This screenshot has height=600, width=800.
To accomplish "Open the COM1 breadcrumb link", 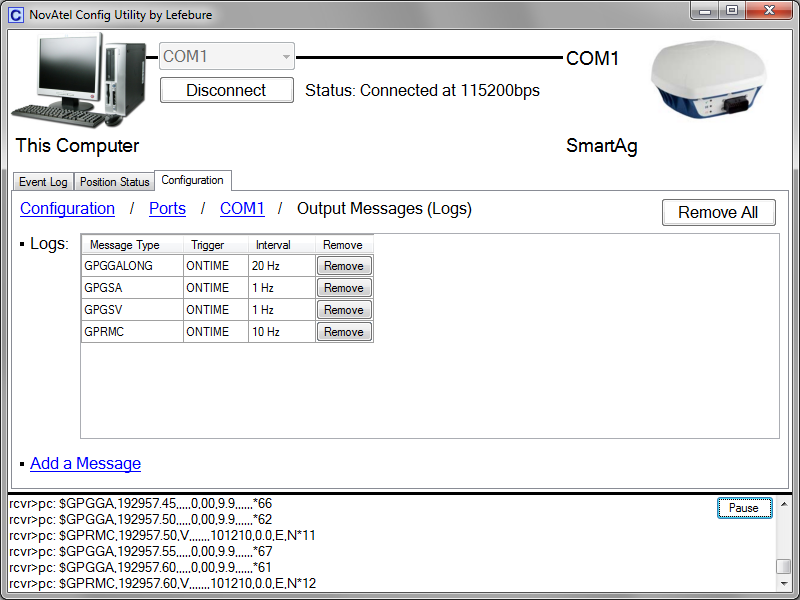I will tap(242, 209).
